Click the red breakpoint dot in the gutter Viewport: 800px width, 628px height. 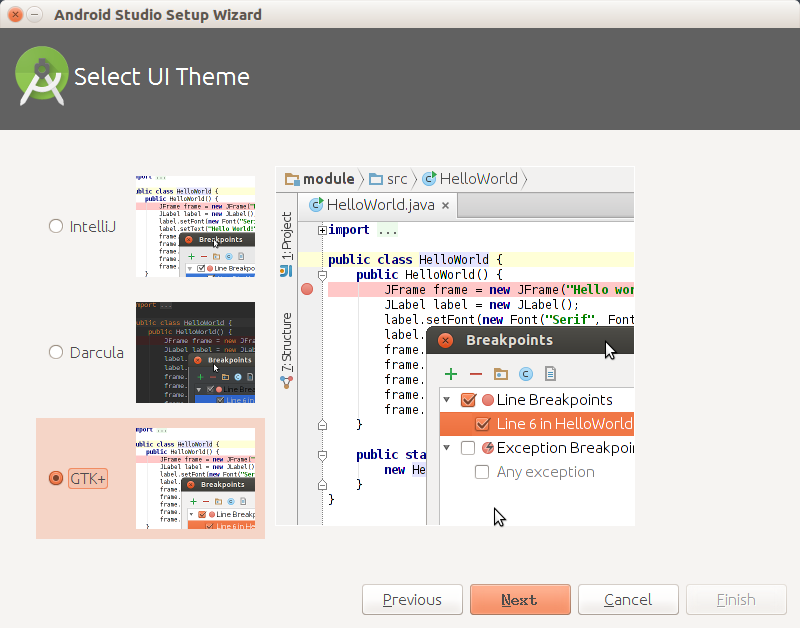(307, 289)
